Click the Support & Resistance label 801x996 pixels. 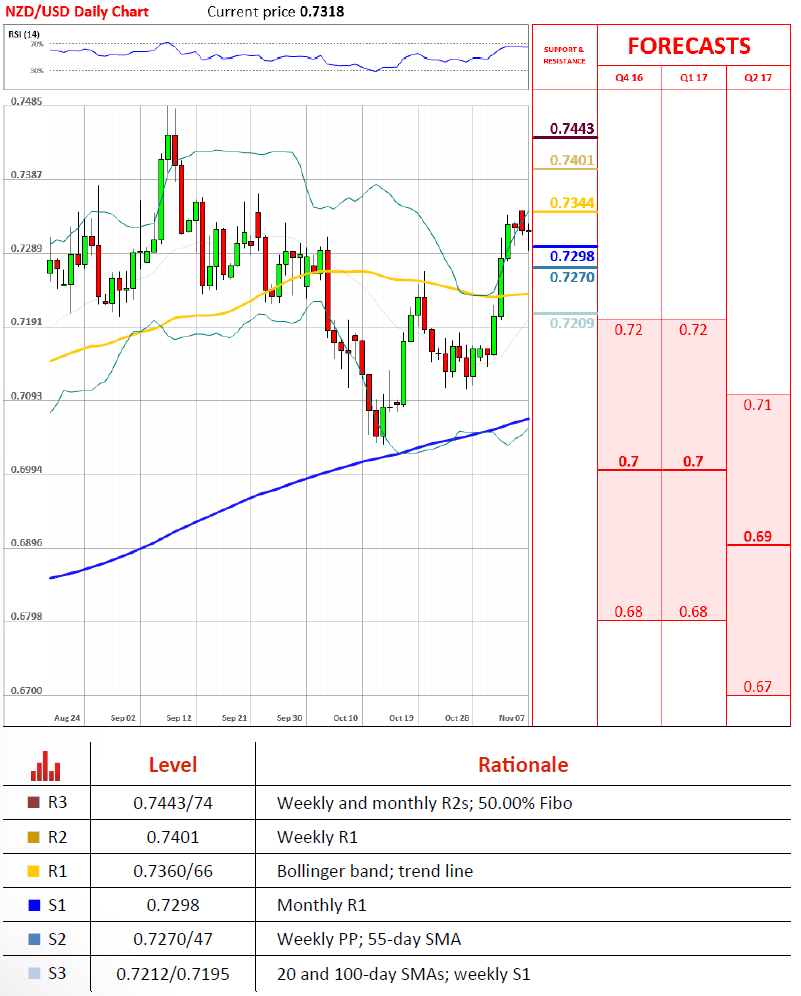tap(564, 55)
